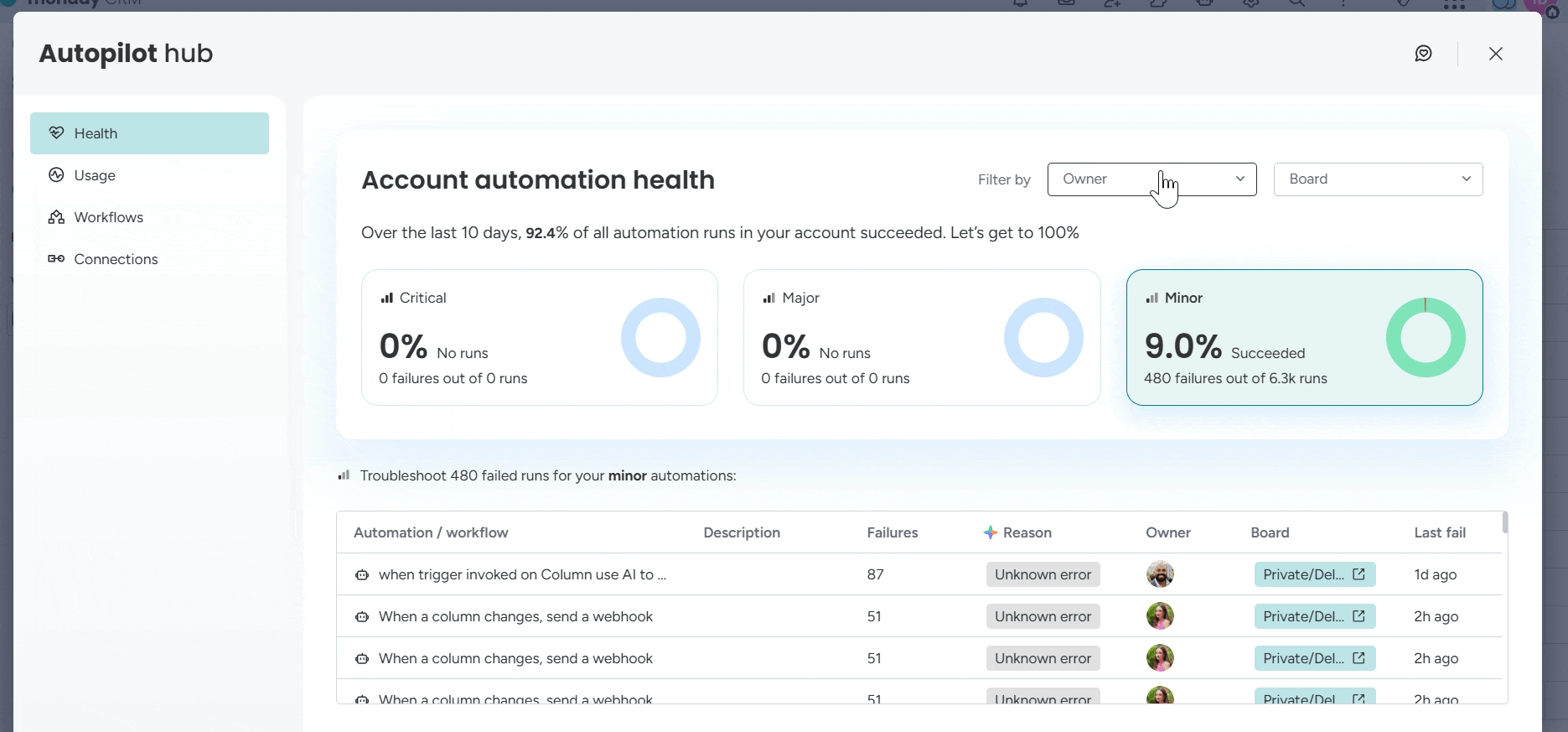Open the Connections section
The height and width of the screenshot is (732, 1568).
pos(149,259)
